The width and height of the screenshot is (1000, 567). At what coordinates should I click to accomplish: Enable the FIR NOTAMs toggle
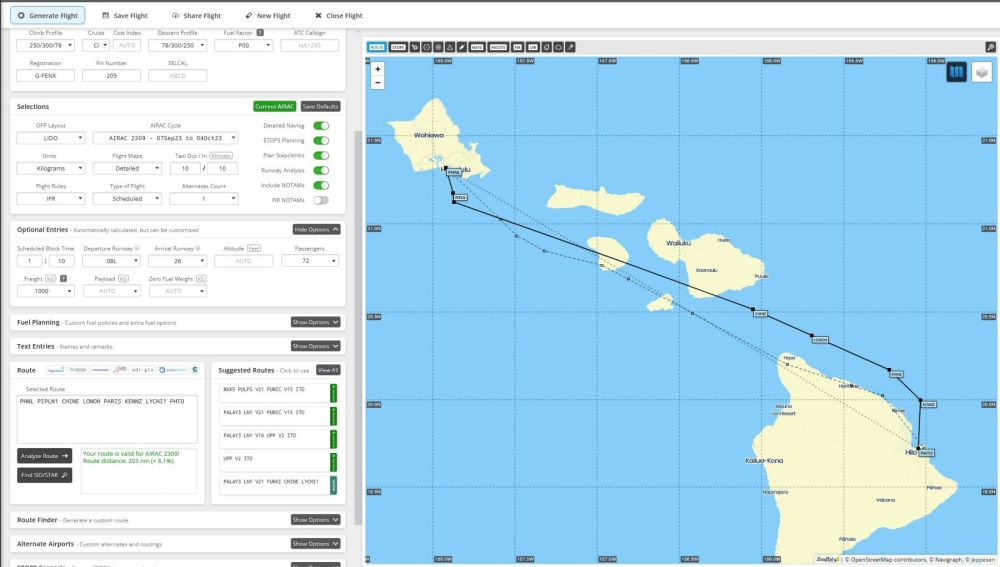[x=321, y=200]
